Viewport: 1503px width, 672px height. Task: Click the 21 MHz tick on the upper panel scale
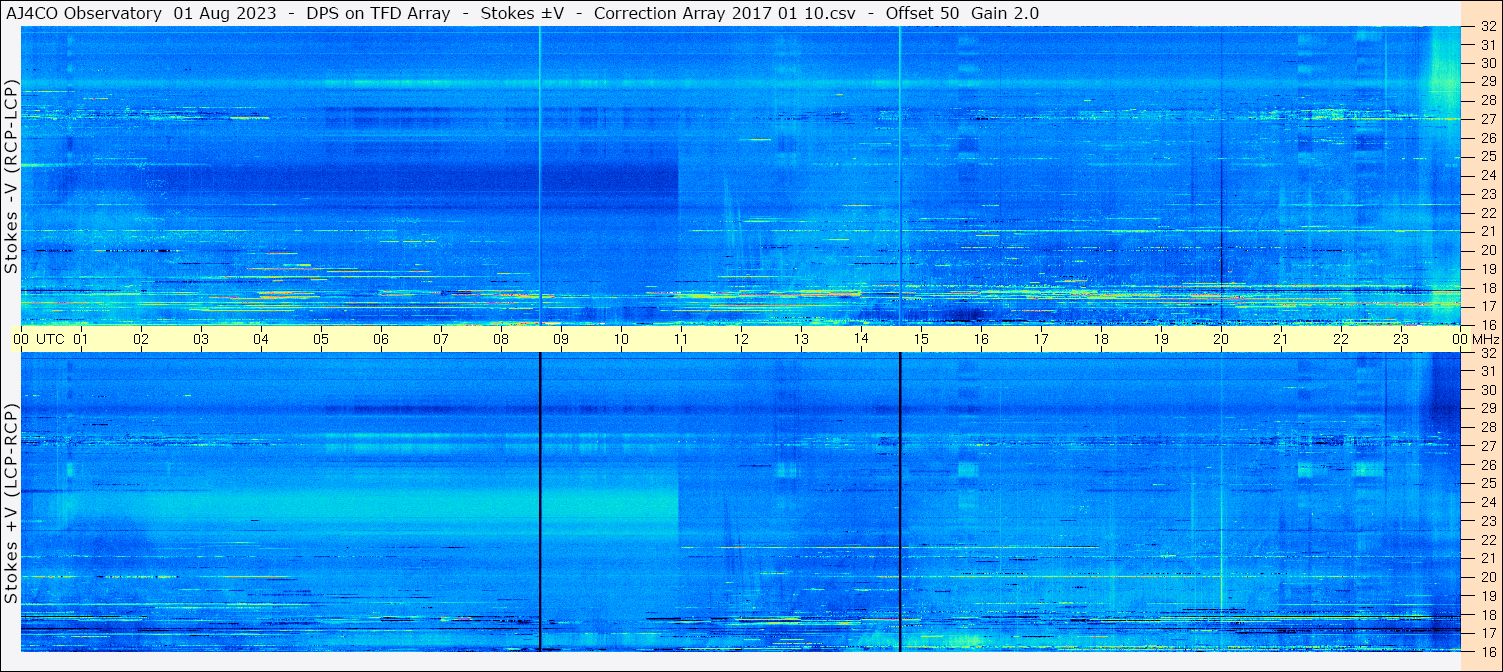[1487, 231]
